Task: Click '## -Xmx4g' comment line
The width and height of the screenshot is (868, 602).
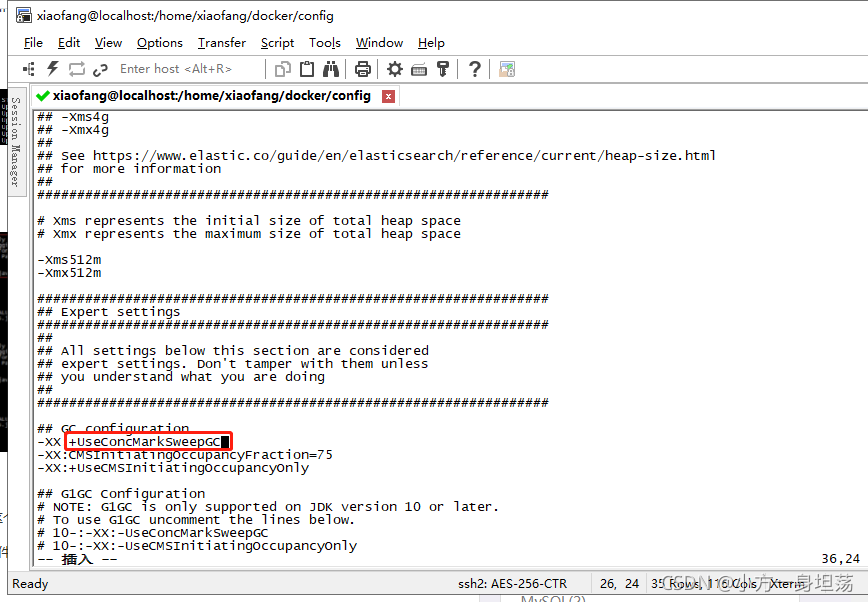Action: pos(73,130)
